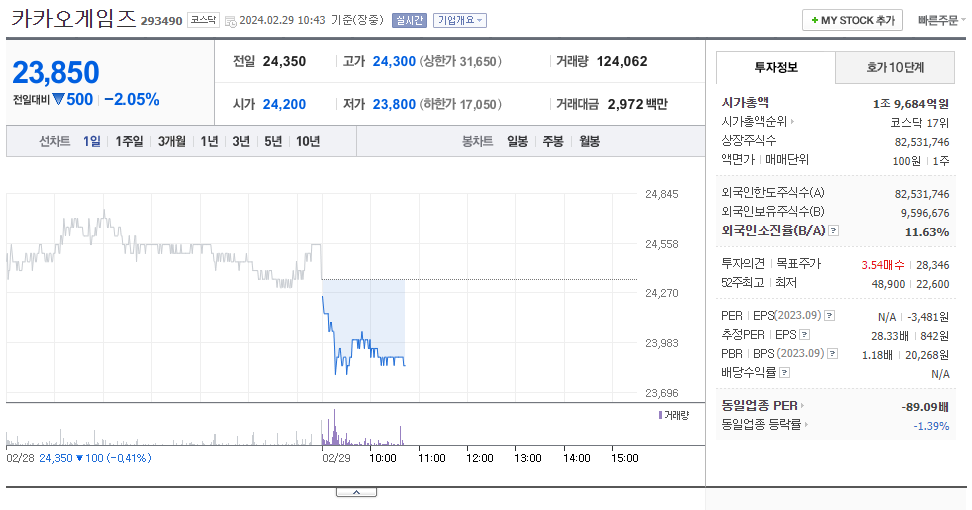Show the 월봉 candlestick chart
Screen dimensions: 972x510
click(x=590, y=141)
